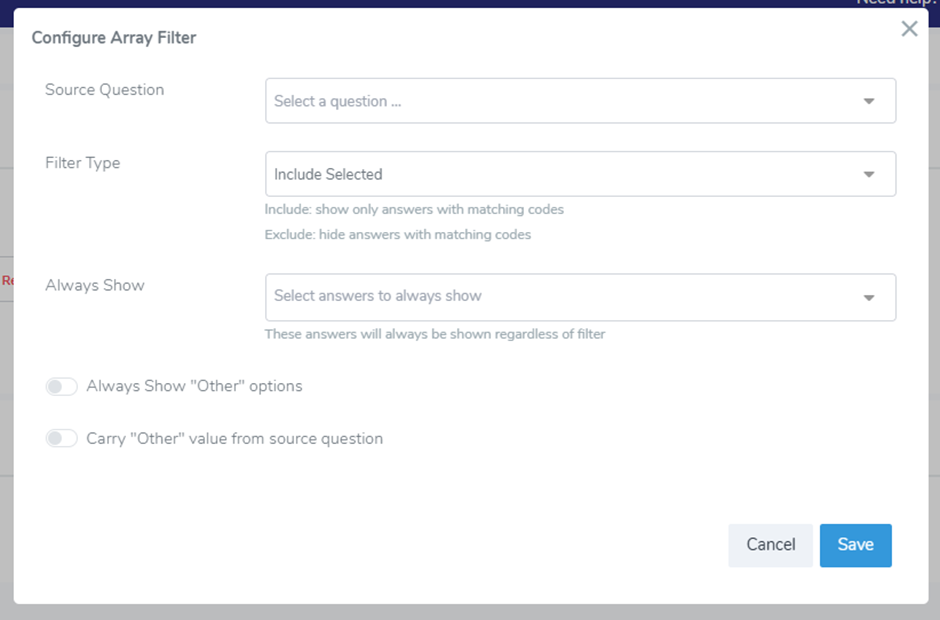Click the Always Show dropdown arrow
Viewport: 940px width, 620px height.
click(x=869, y=297)
